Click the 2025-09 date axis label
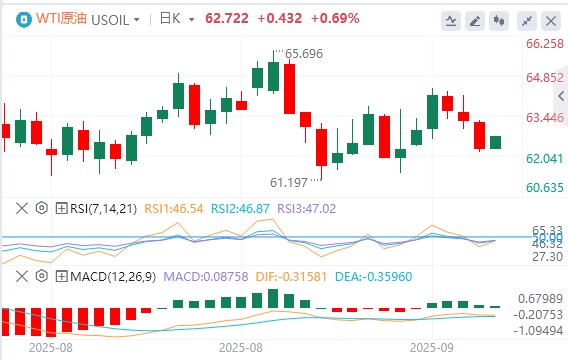568x360 pixels. (431, 348)
